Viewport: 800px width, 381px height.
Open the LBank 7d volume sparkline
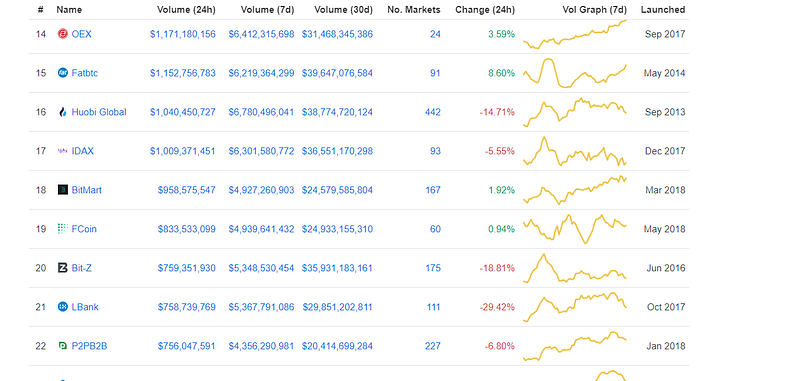[x=575, y=307]
